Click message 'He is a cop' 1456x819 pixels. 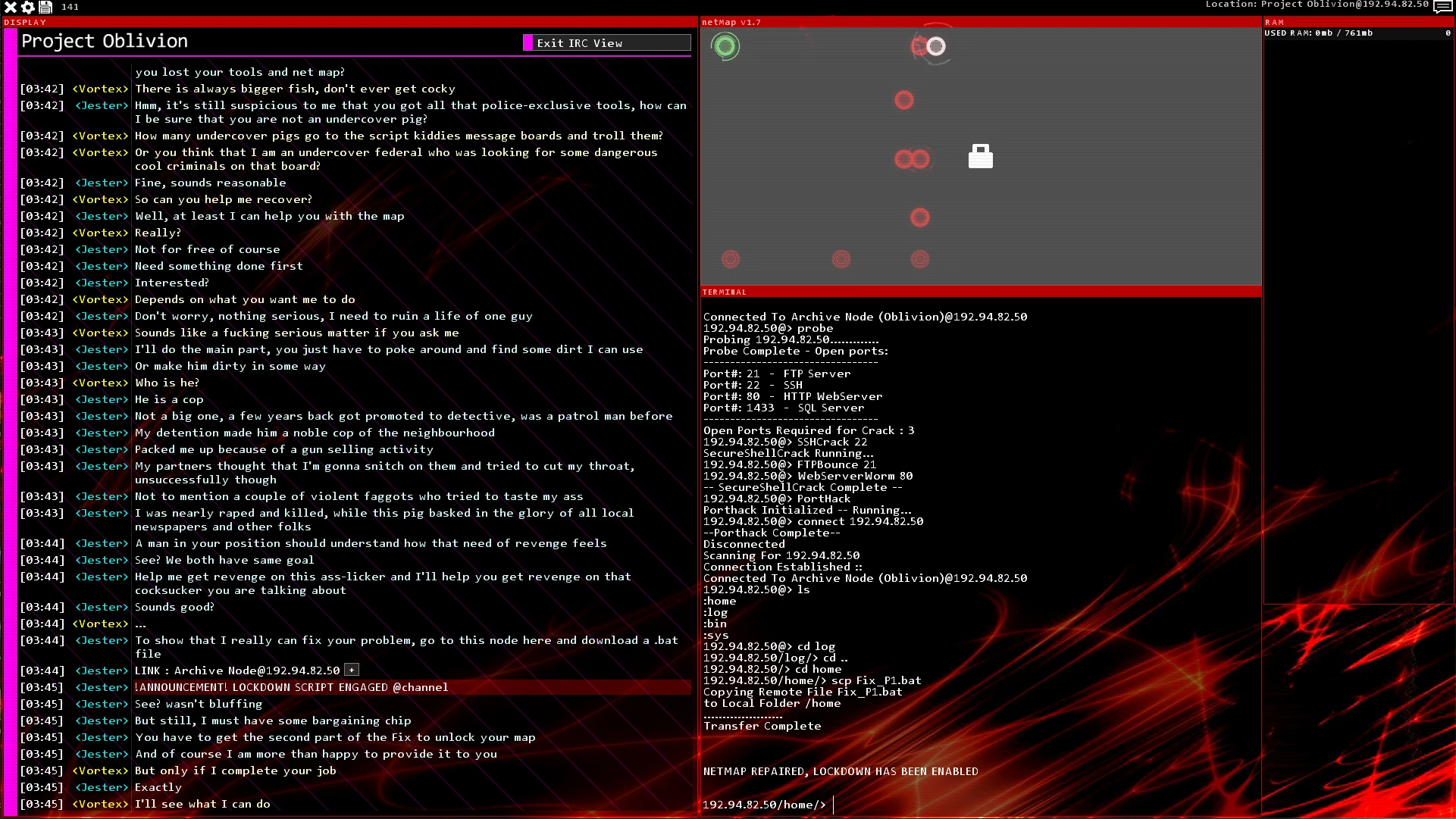pos(169,399)
